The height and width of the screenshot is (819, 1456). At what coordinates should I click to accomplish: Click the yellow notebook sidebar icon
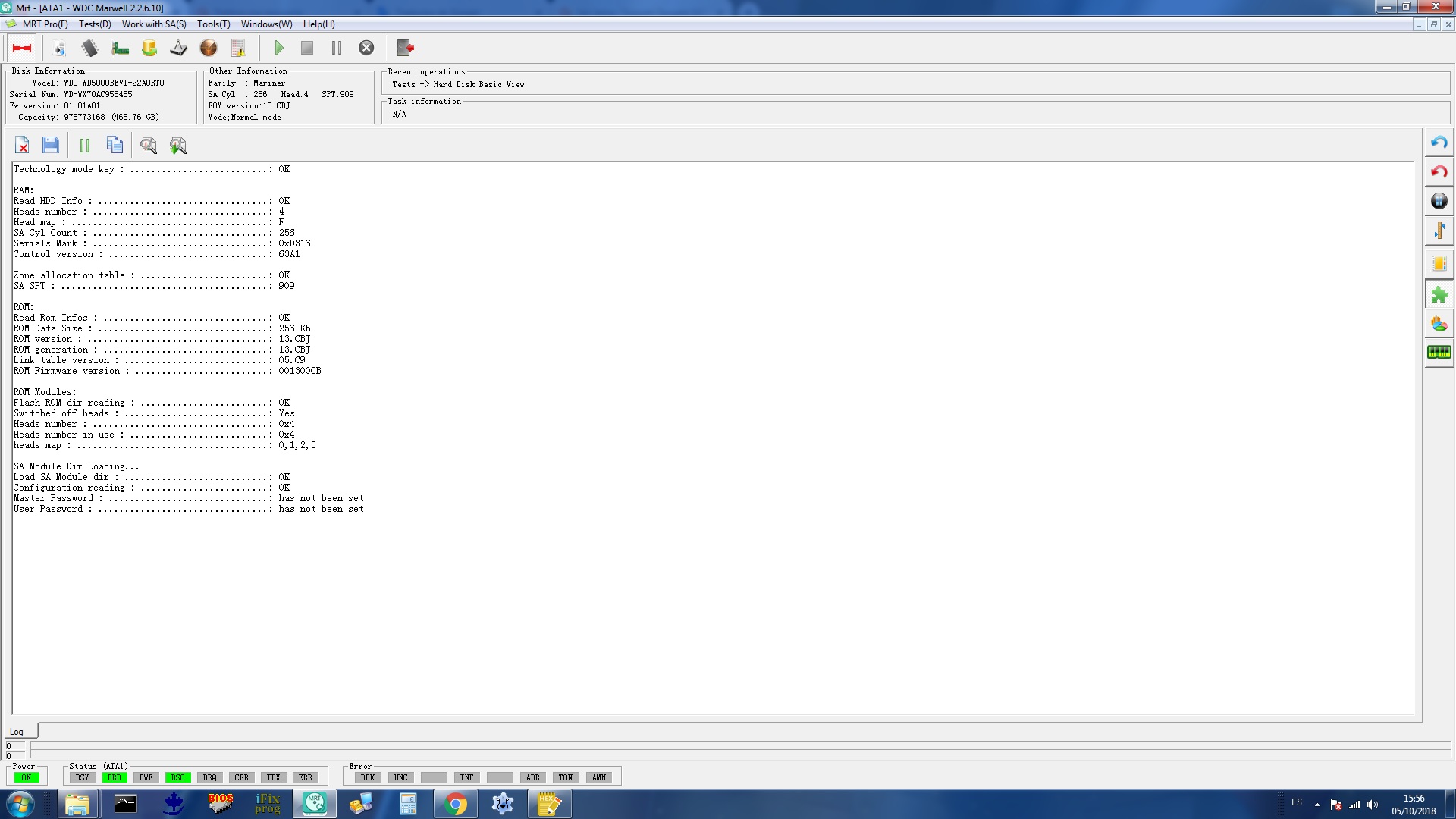pyautogui.click(x=1439, y=264)
